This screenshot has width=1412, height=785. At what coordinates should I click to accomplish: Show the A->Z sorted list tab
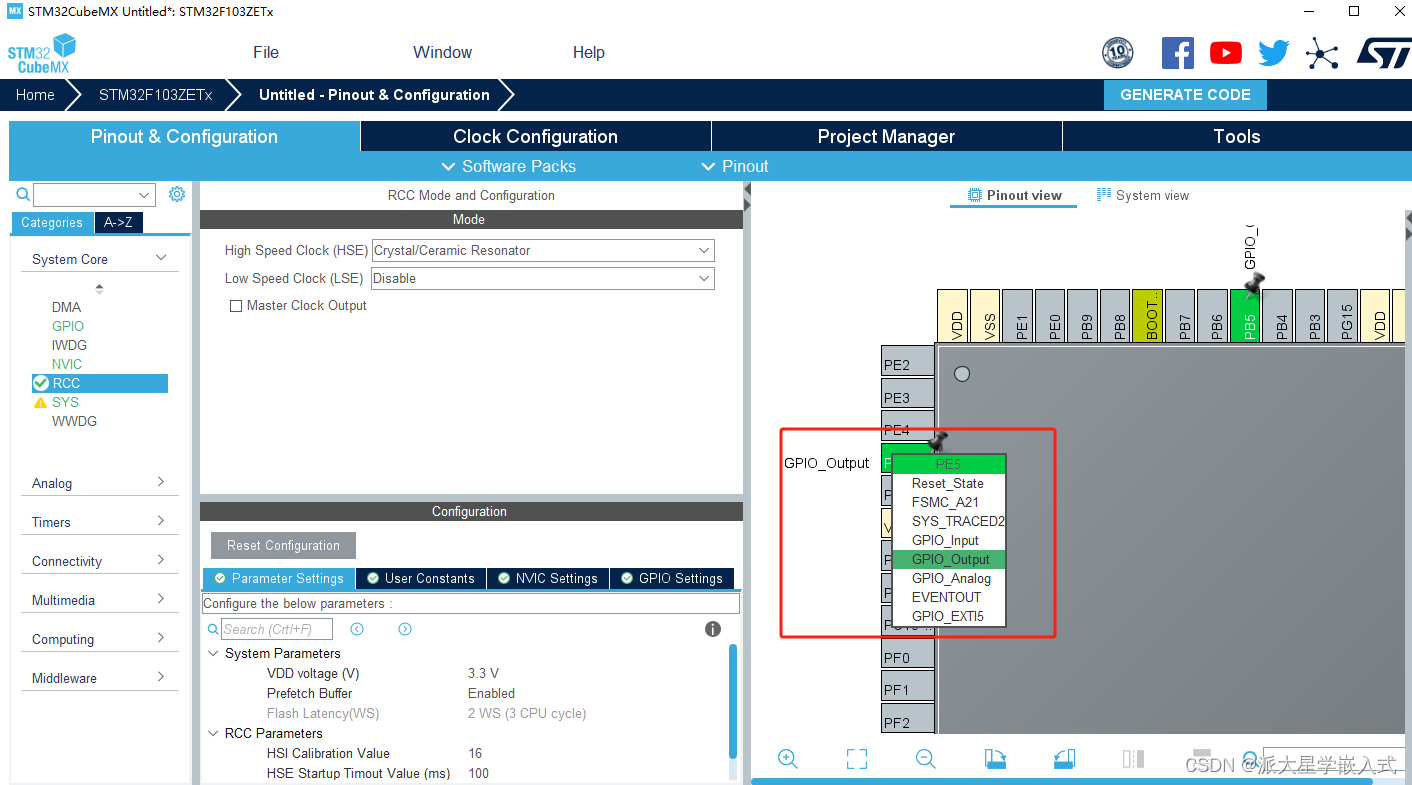click(119, 222)
